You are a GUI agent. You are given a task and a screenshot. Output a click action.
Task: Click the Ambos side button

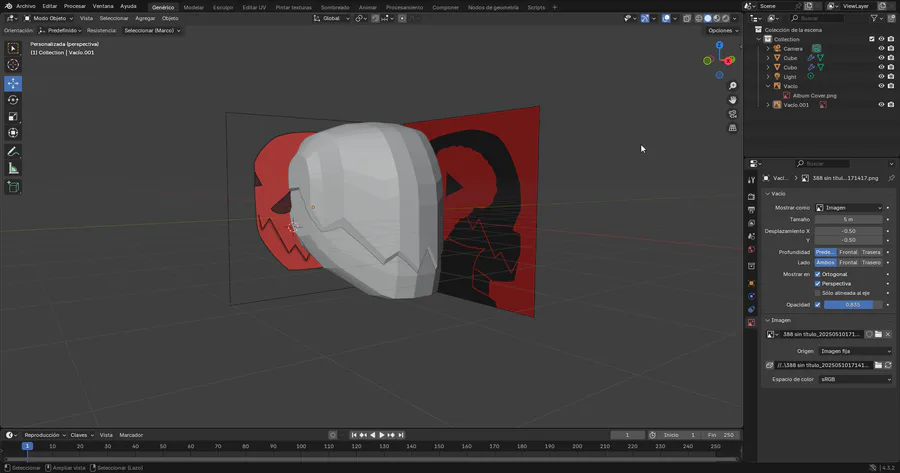coord(825,262)
